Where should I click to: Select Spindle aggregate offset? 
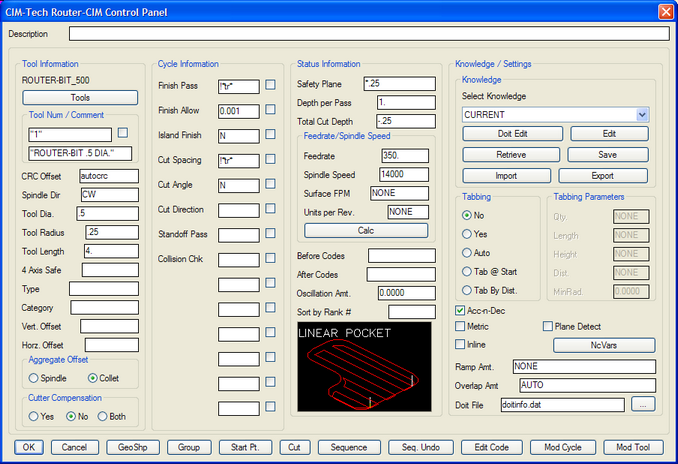click(33, 378)
